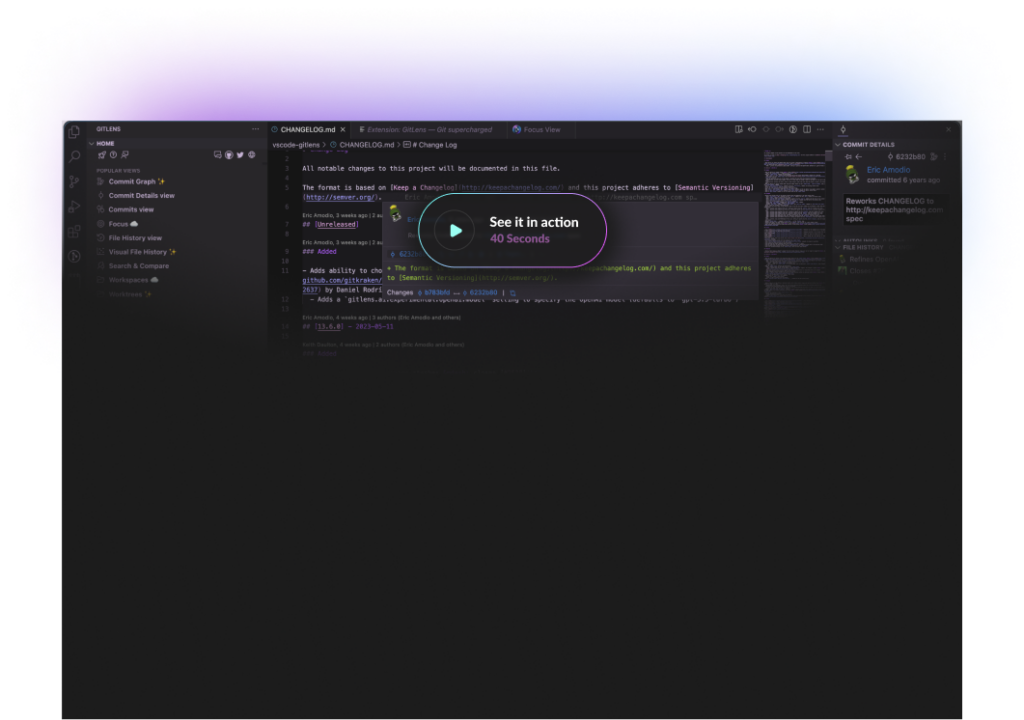This screenshot has height=720, width=1024.
Task: Switch to the Focus View tab
Action: click(x=540, y=129)
